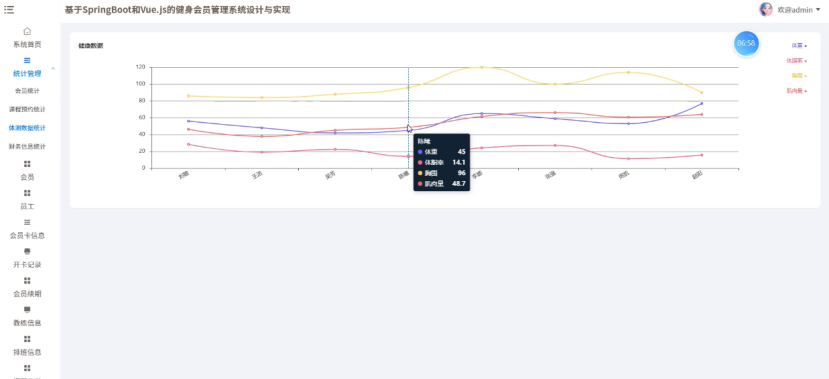Click the 胸围 96 row in tooltip
Viewport: 829px width, 379px height.
click(x=441, y=173)
